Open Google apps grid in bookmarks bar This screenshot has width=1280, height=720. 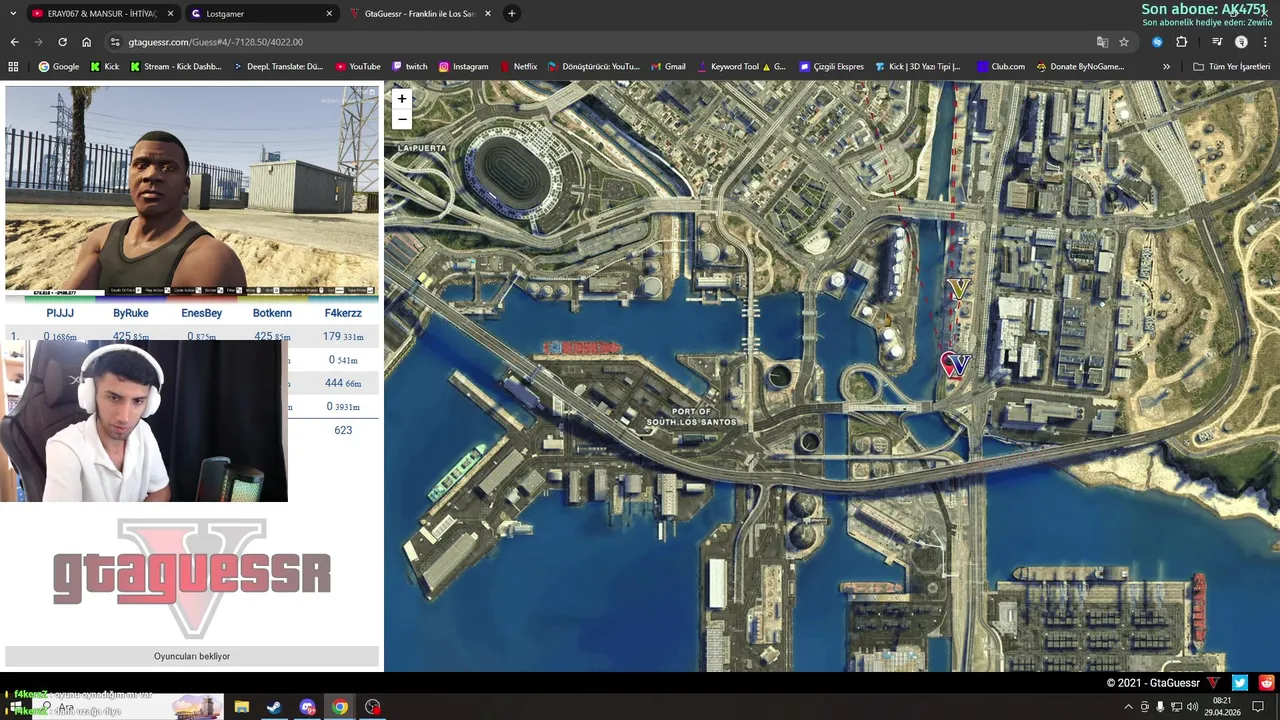(x=13, y=67)
